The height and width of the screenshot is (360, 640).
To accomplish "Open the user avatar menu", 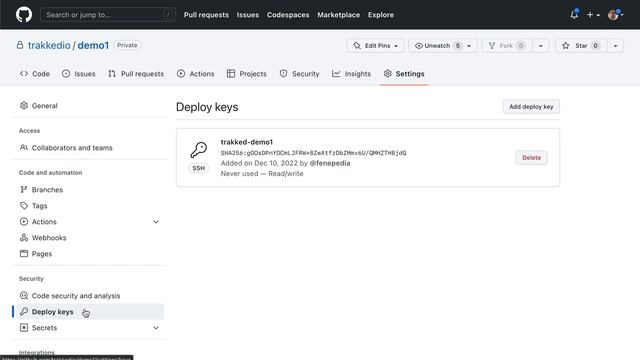I will 615,15.
